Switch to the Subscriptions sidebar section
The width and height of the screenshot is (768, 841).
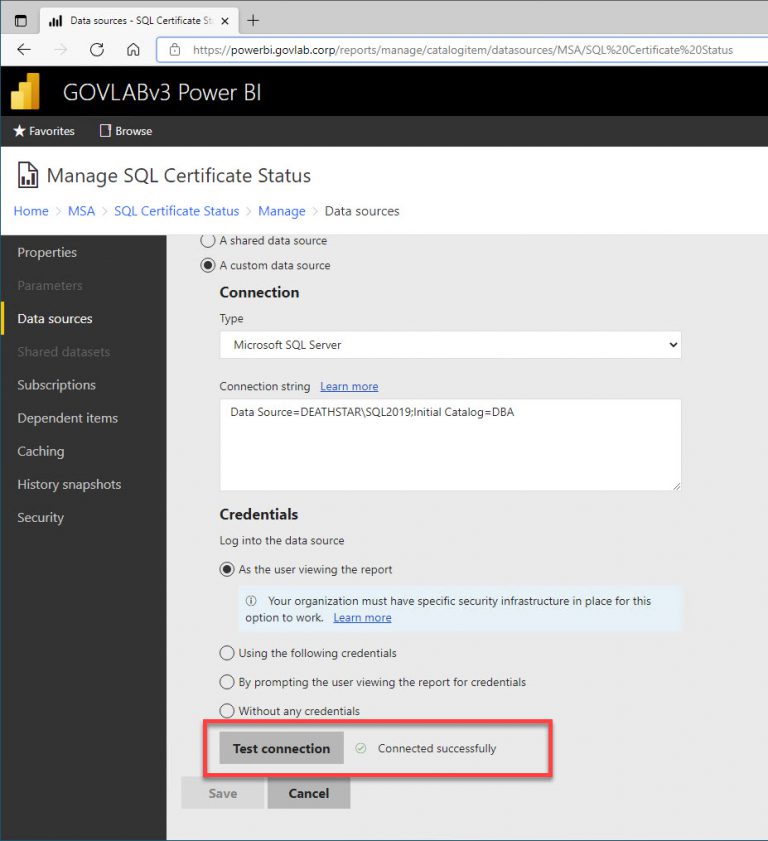(56, 385)
